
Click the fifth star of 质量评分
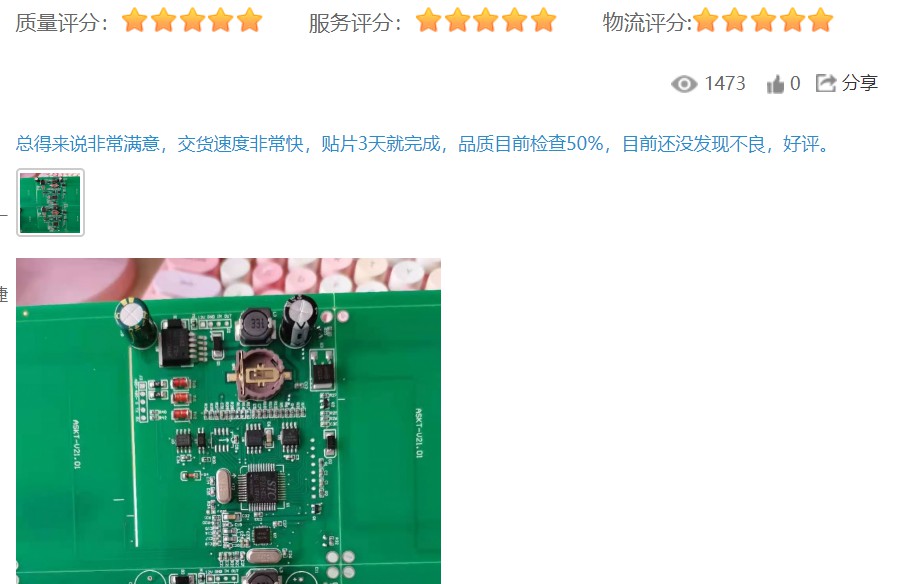click(249, 20)
